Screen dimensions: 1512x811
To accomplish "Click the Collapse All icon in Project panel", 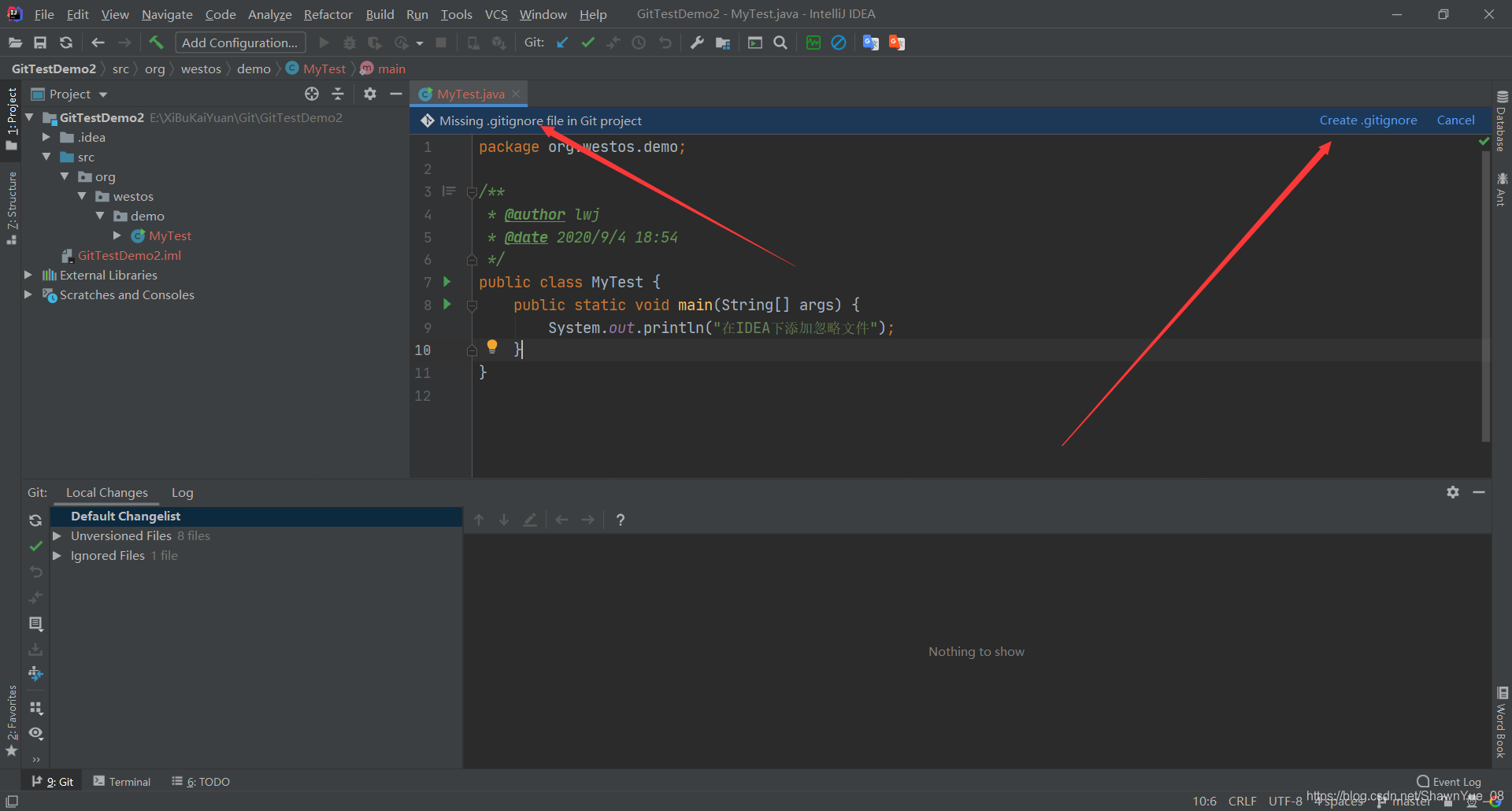I will (338, 94).
